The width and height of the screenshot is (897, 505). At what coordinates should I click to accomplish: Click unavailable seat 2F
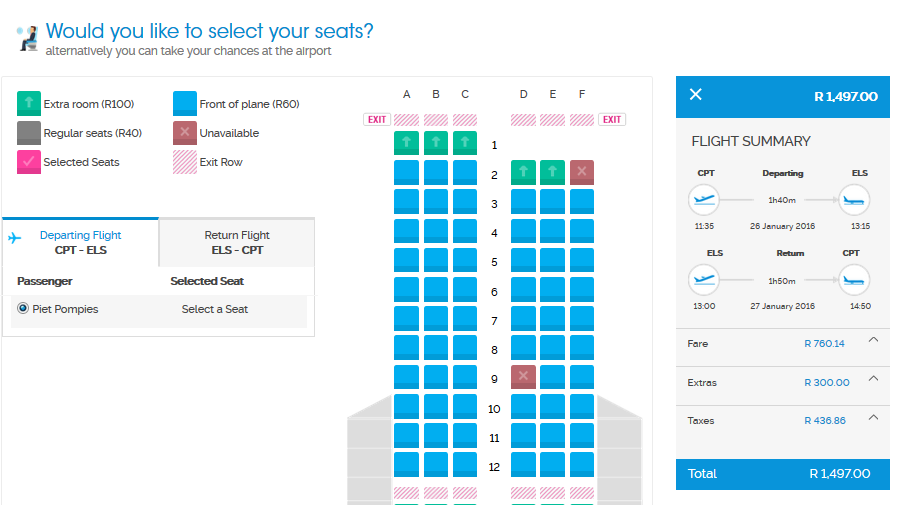[x=582, y=173]
